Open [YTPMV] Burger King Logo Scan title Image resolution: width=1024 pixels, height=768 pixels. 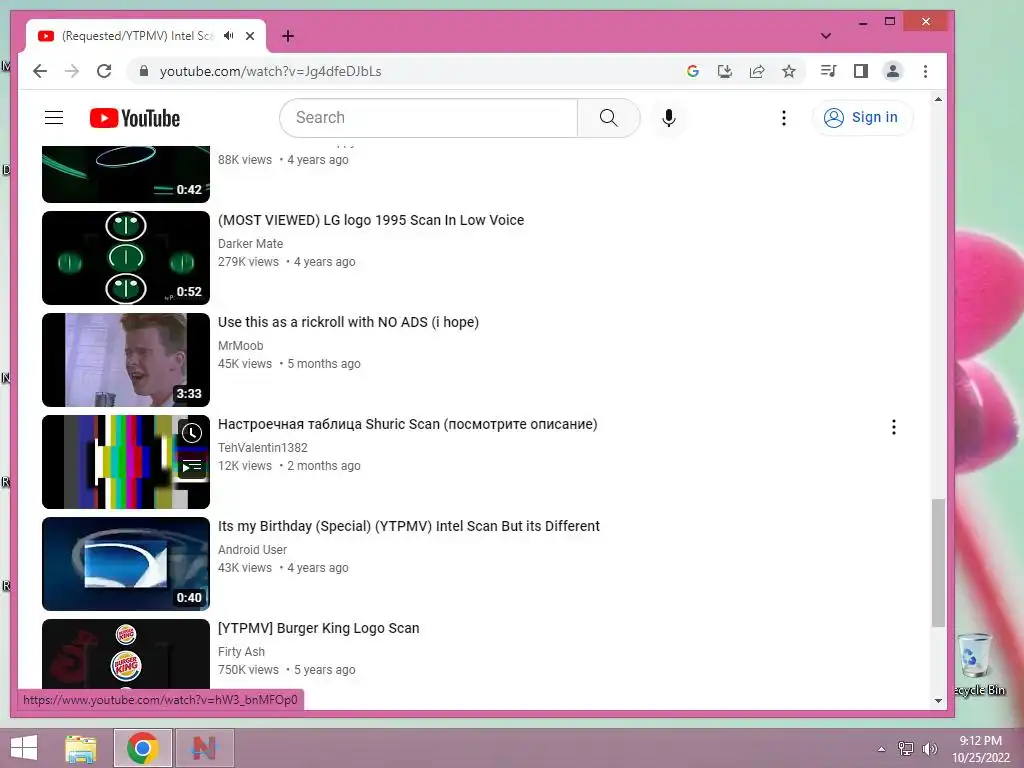tap(319, 628)
